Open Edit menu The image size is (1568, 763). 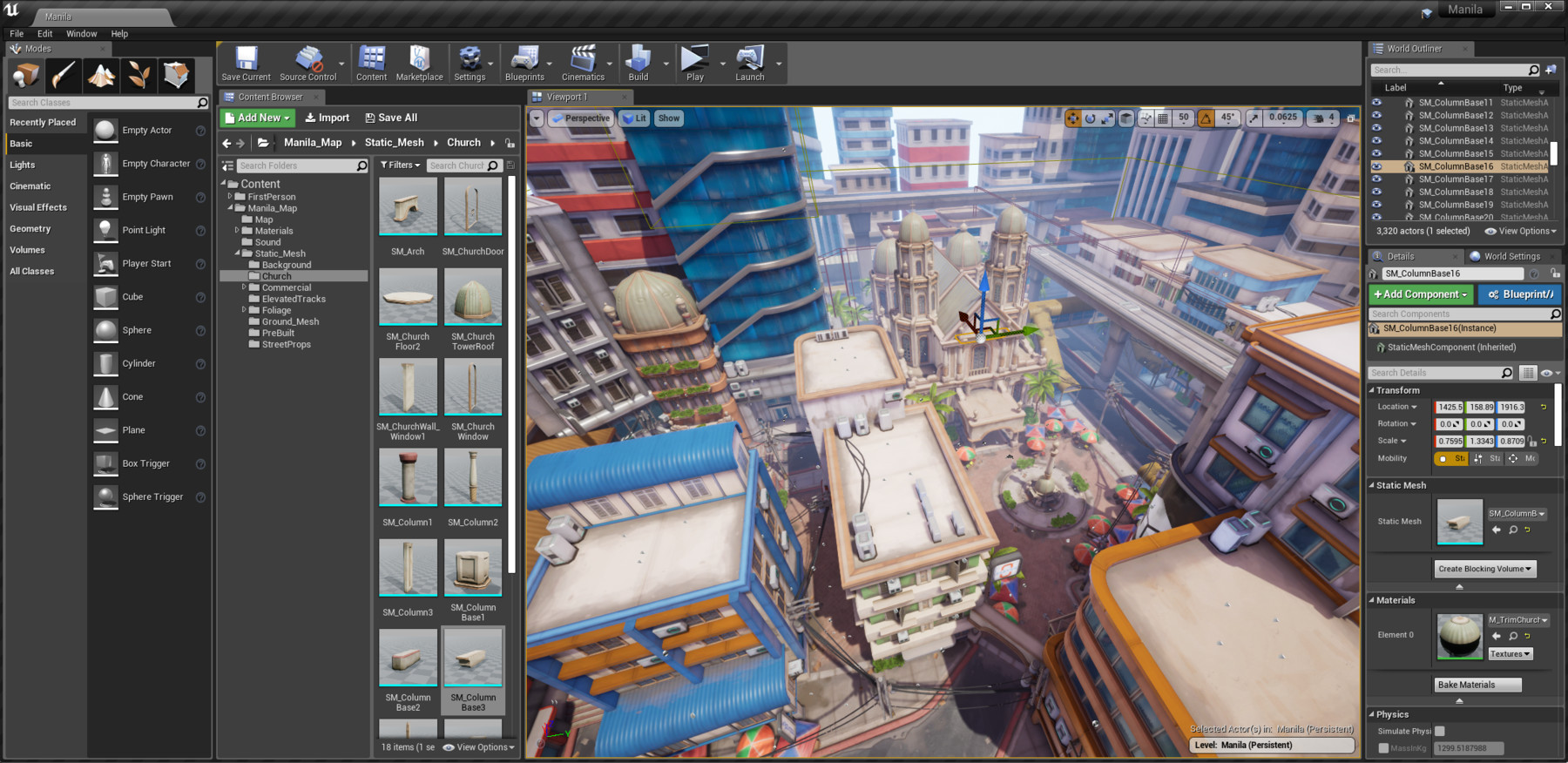pos(44,34)
